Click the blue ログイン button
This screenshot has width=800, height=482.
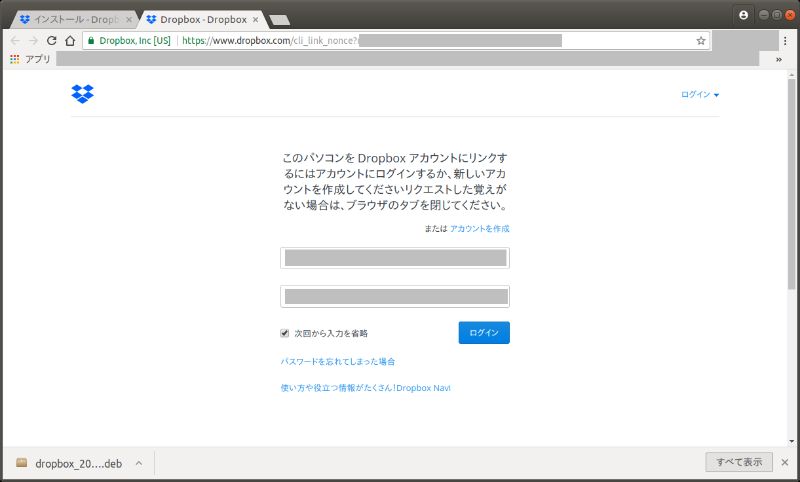(x=484, y=333)
